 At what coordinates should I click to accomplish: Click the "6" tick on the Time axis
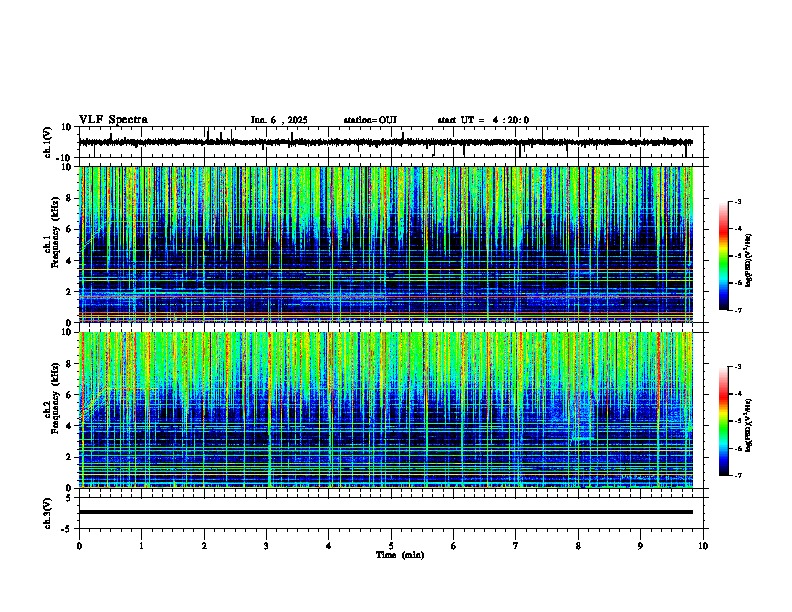tap(454, 546)
